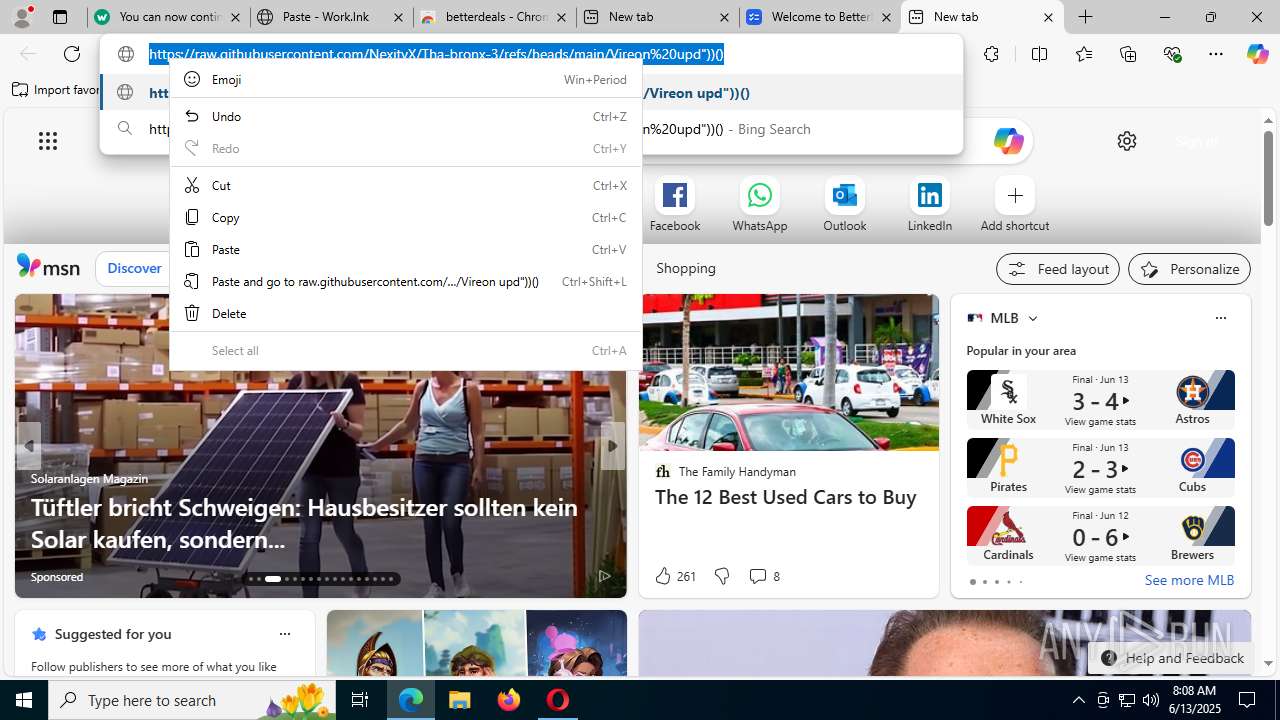Viewport: 1280px width, 720px height.
Task: Choose Delete in context menu
Action: pyautogui.click(x=405, y=313)
